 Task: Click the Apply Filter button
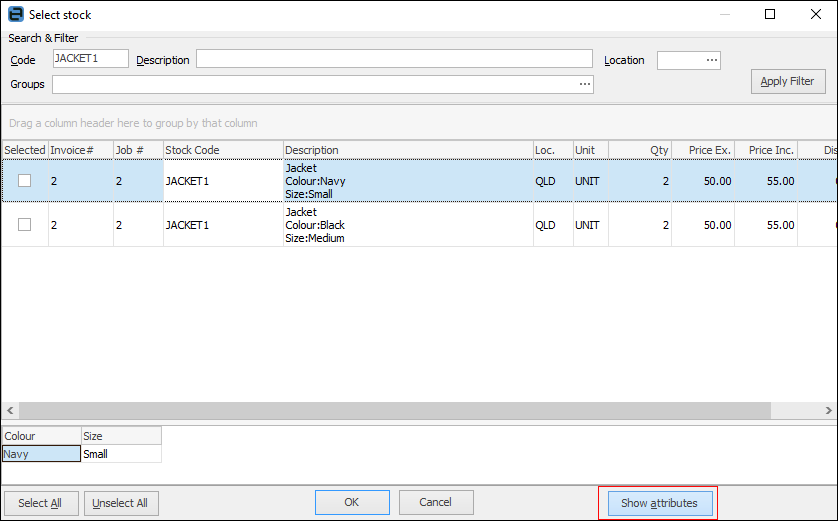click(788, 81)
